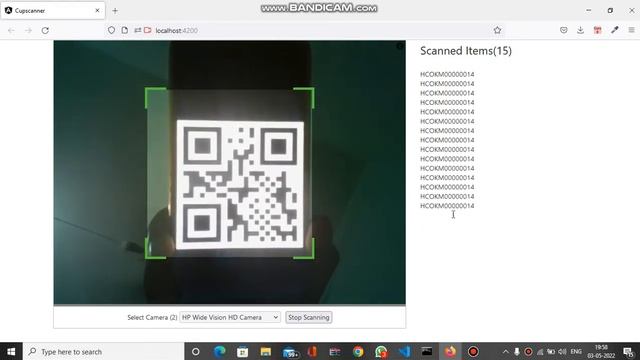
Task: Launch Google Chrome from taskbar
Action: 358,351
